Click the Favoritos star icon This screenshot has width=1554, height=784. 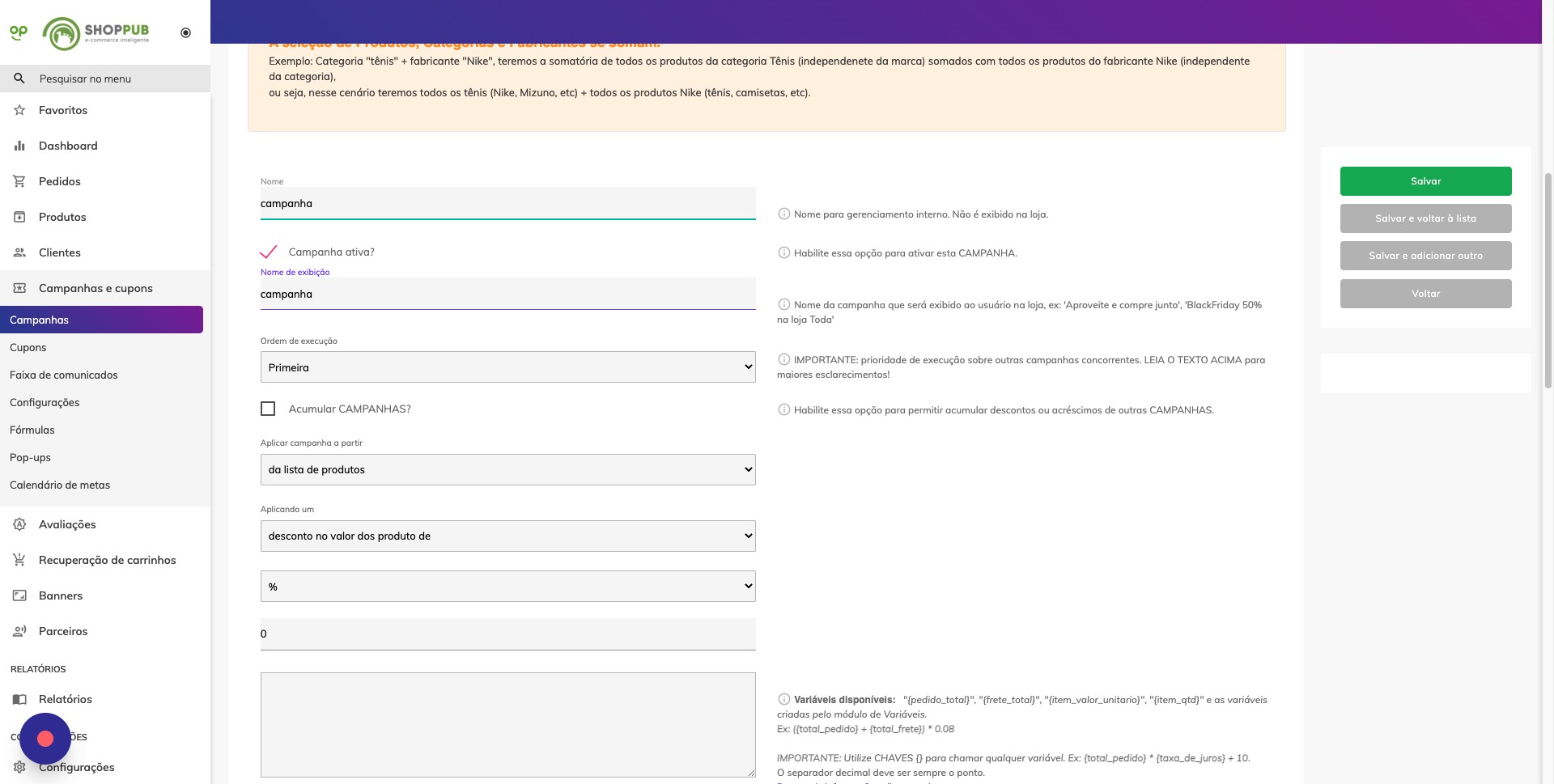(x=19, y=110)
